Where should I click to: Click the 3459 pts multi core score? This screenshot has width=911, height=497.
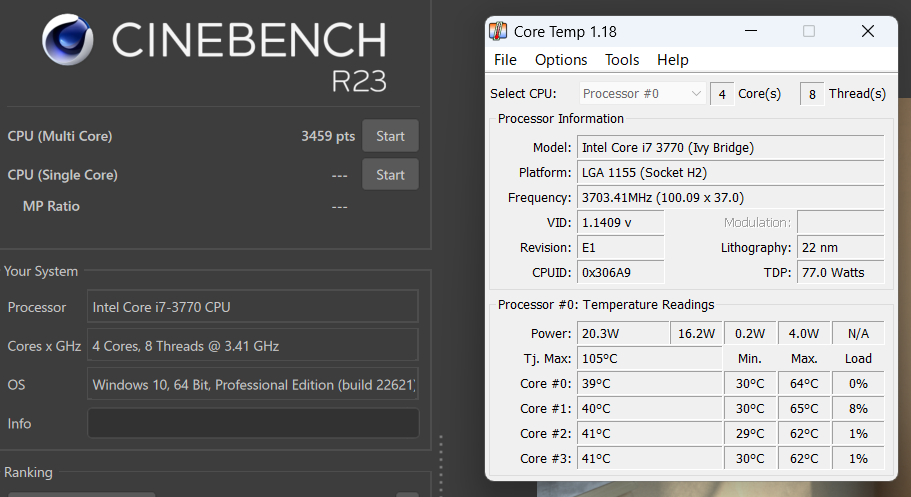coord(328,136)
